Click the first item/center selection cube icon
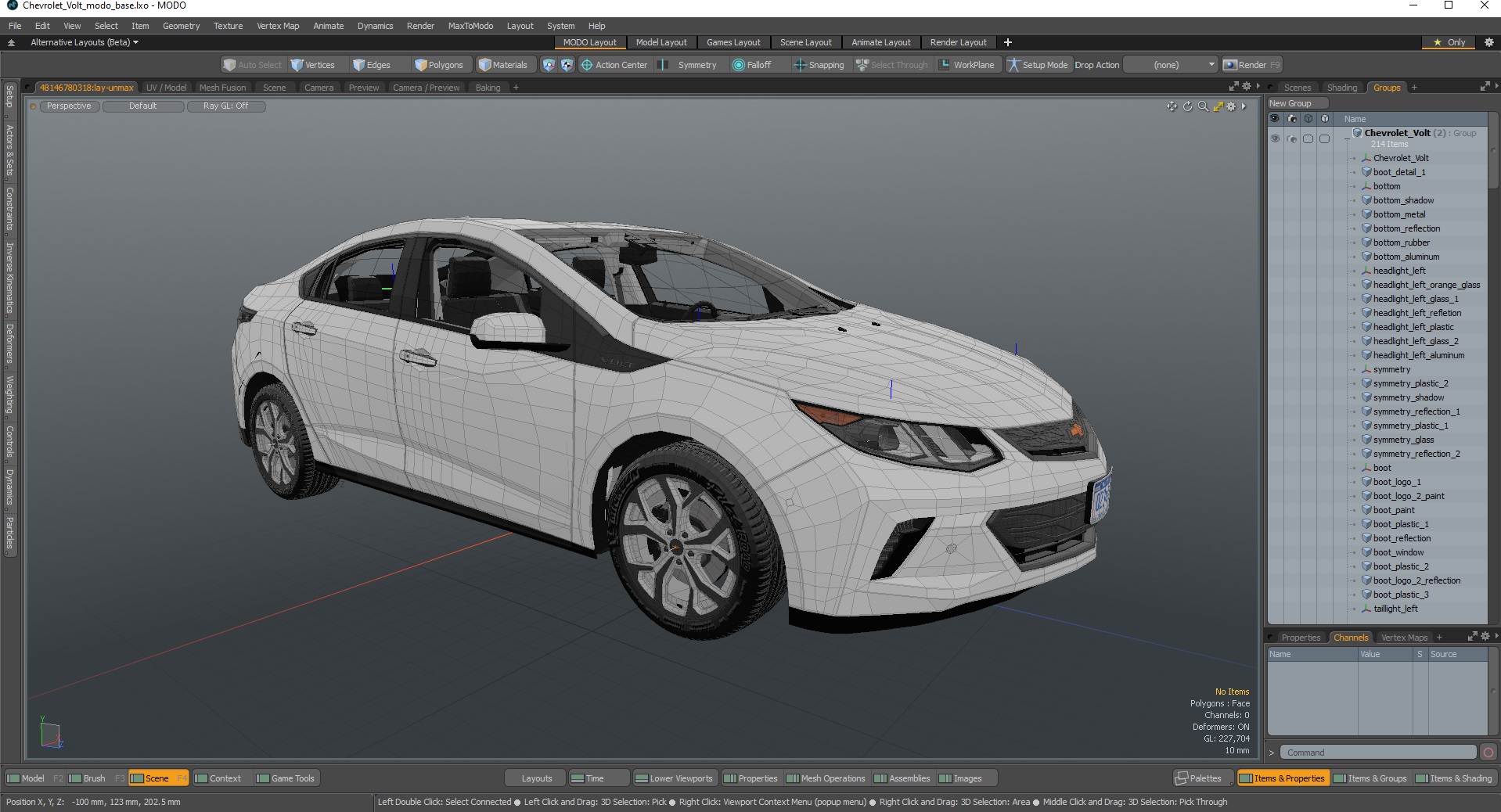Screen dimensions: 1501x812 coord(549,65)
